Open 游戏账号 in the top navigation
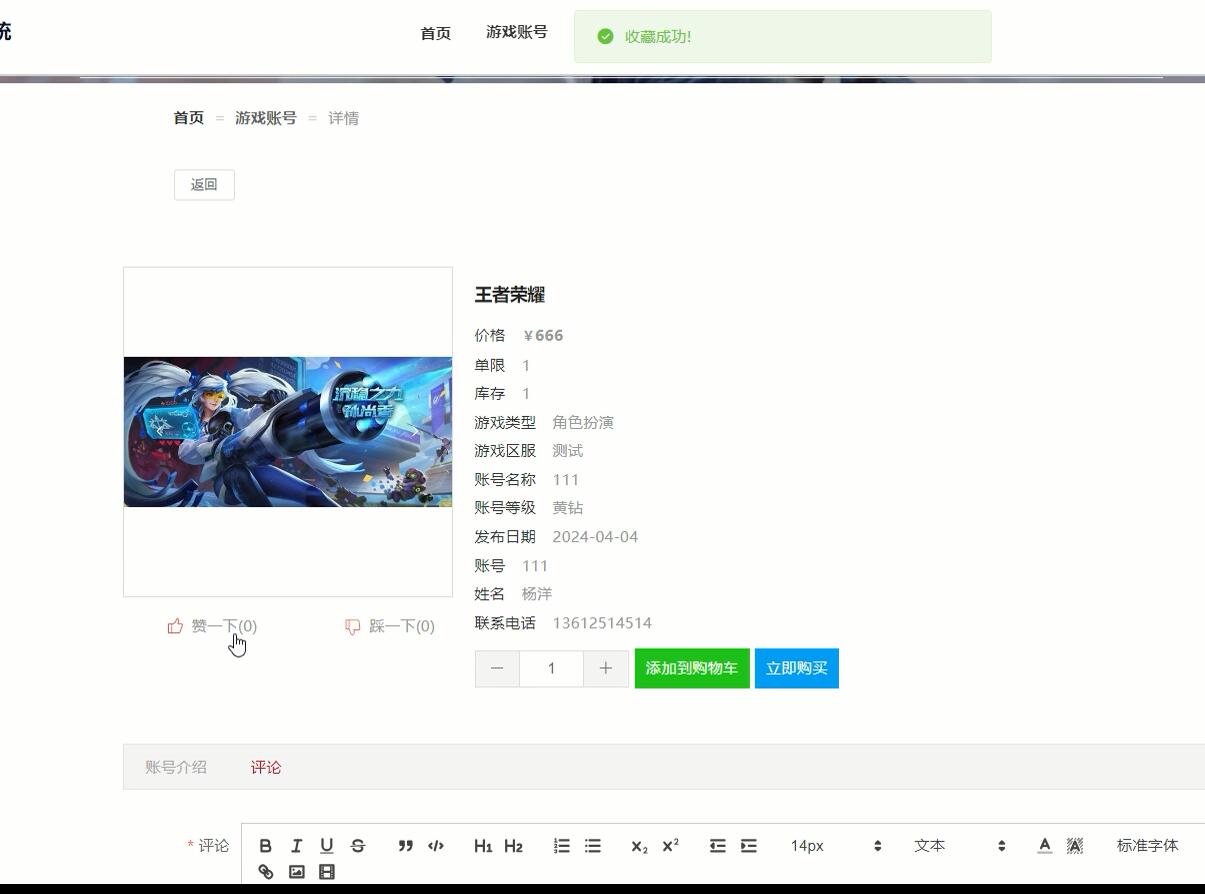The image size is (1205, 894). [517, 32]
